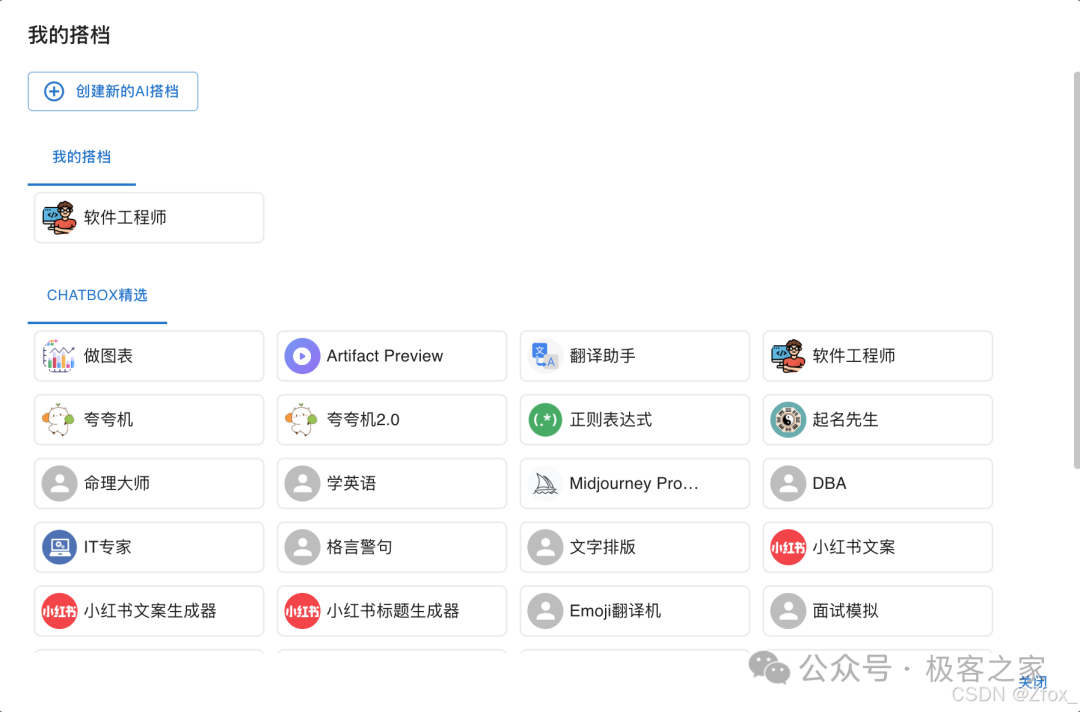Select the 软件工程师 programmer icon in CHATBOX精选

(x=877, y=356)
